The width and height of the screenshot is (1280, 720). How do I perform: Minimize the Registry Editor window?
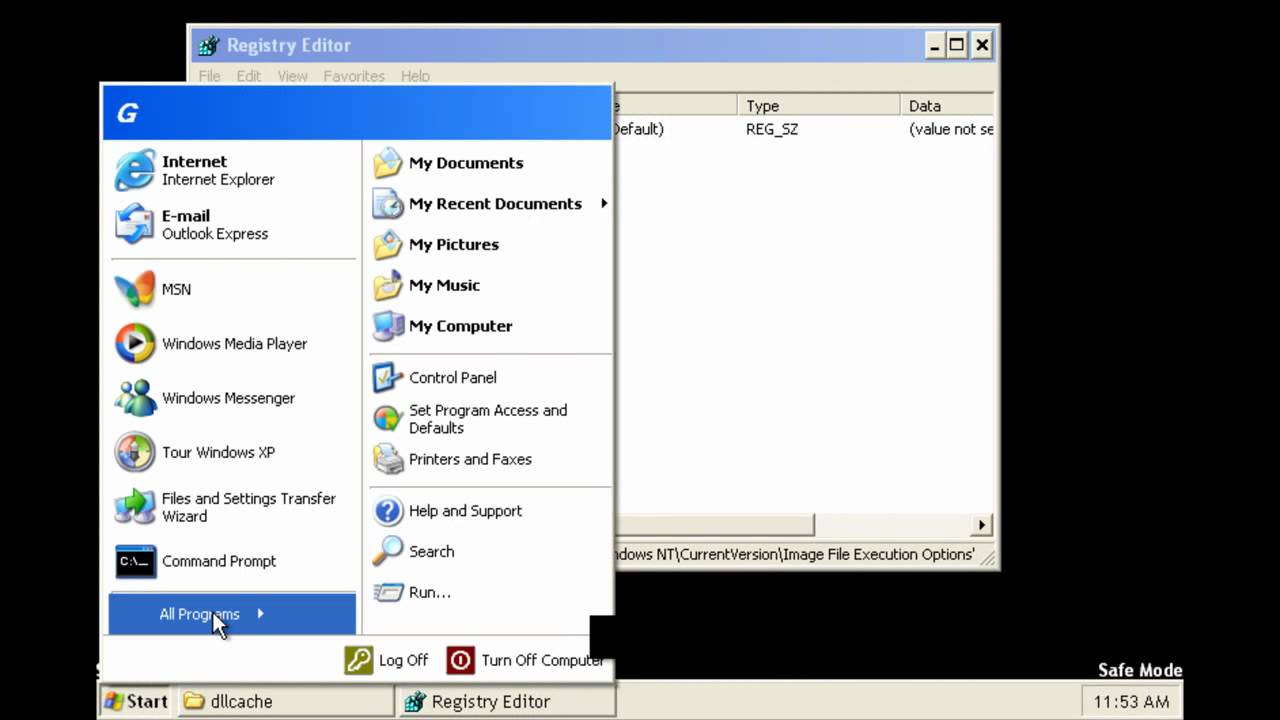pyautogui.click(x=935, y=45)
